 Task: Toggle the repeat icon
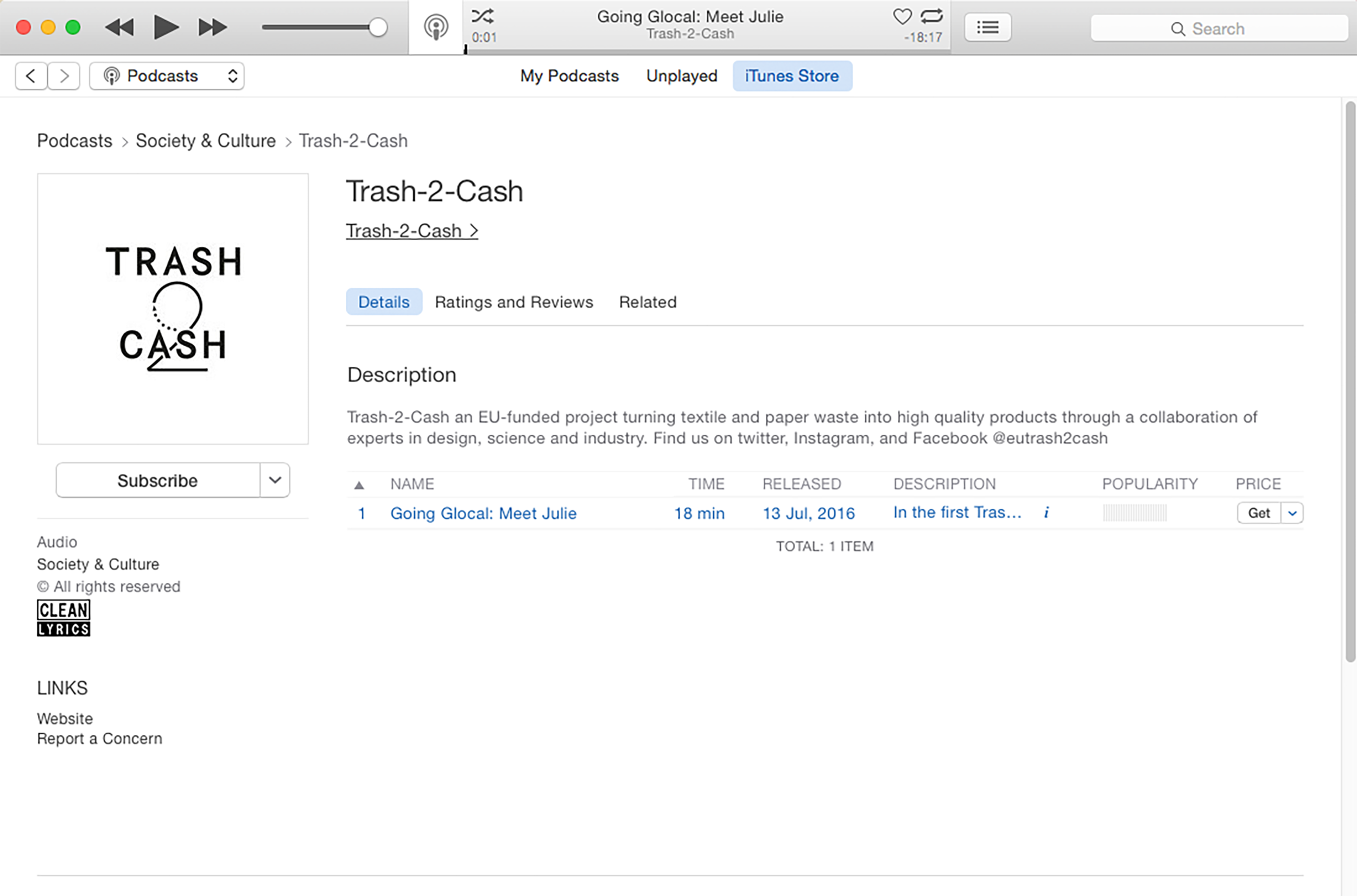(x=931, y=16)
